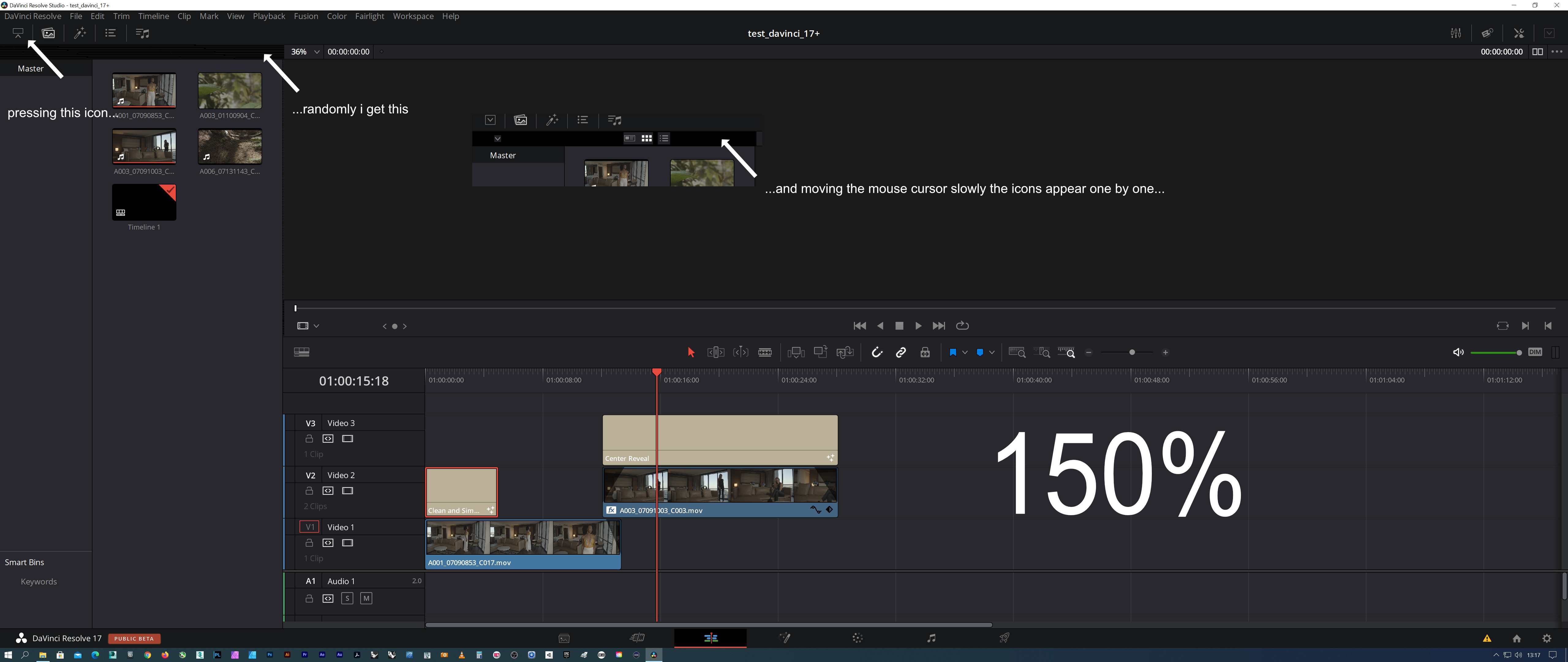Screen dimensions: 1568x662
Task: Play the timeline forward
Action: (x=918, y=326)
